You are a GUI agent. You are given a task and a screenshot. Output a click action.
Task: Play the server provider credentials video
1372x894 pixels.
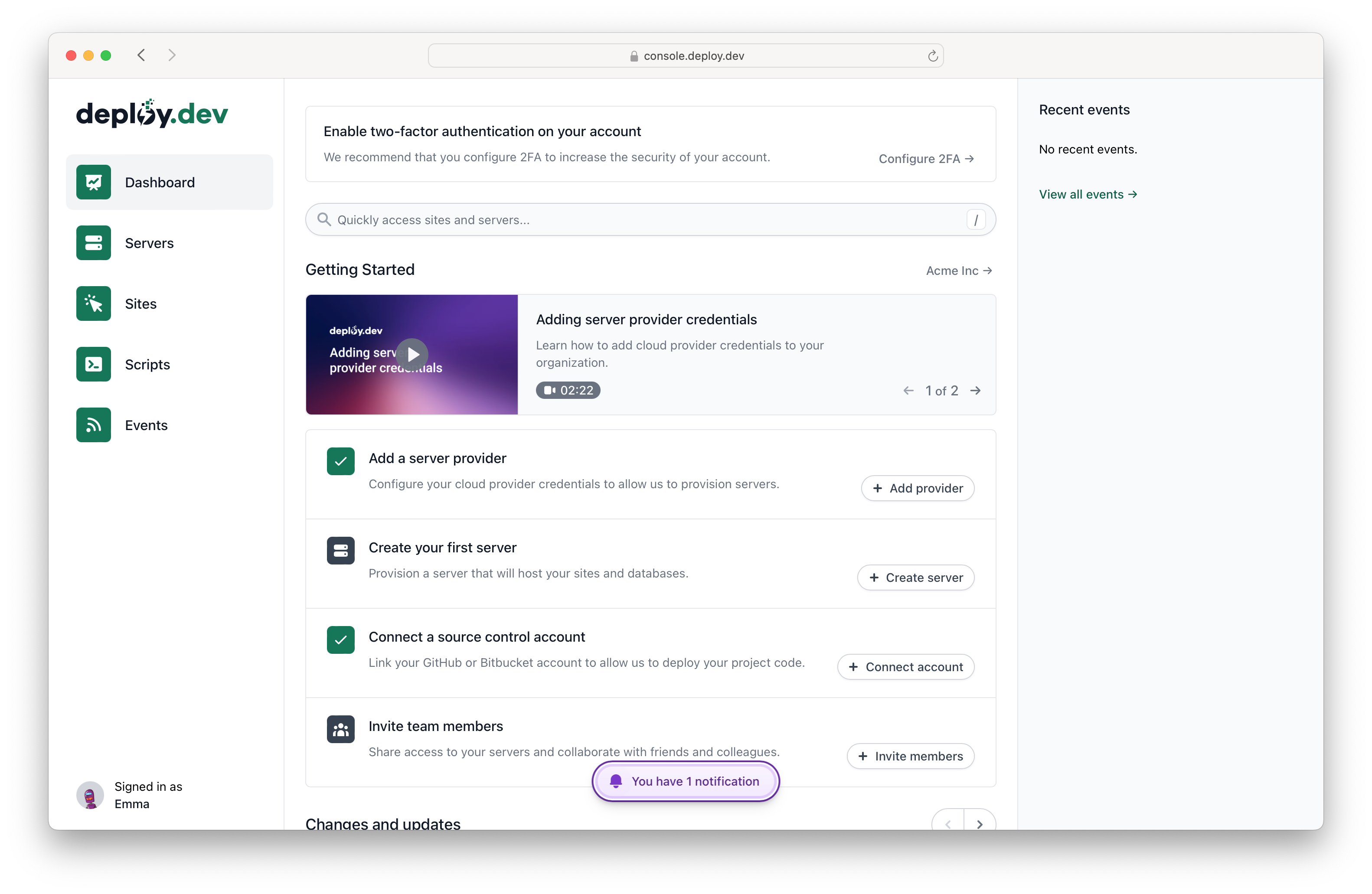click(x=412, y=355)
